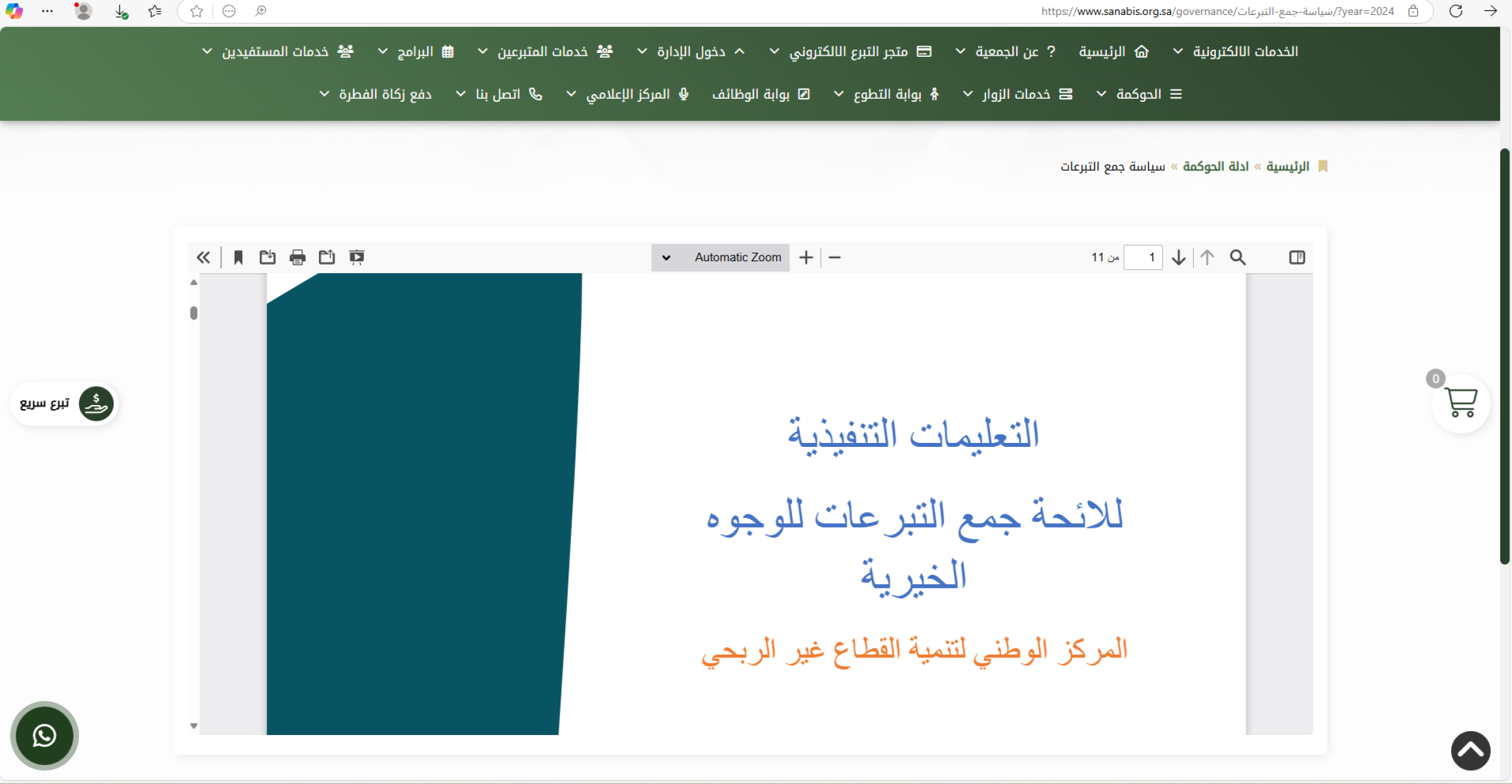
Task: Refresh the page
Action: click(1456, 11)
